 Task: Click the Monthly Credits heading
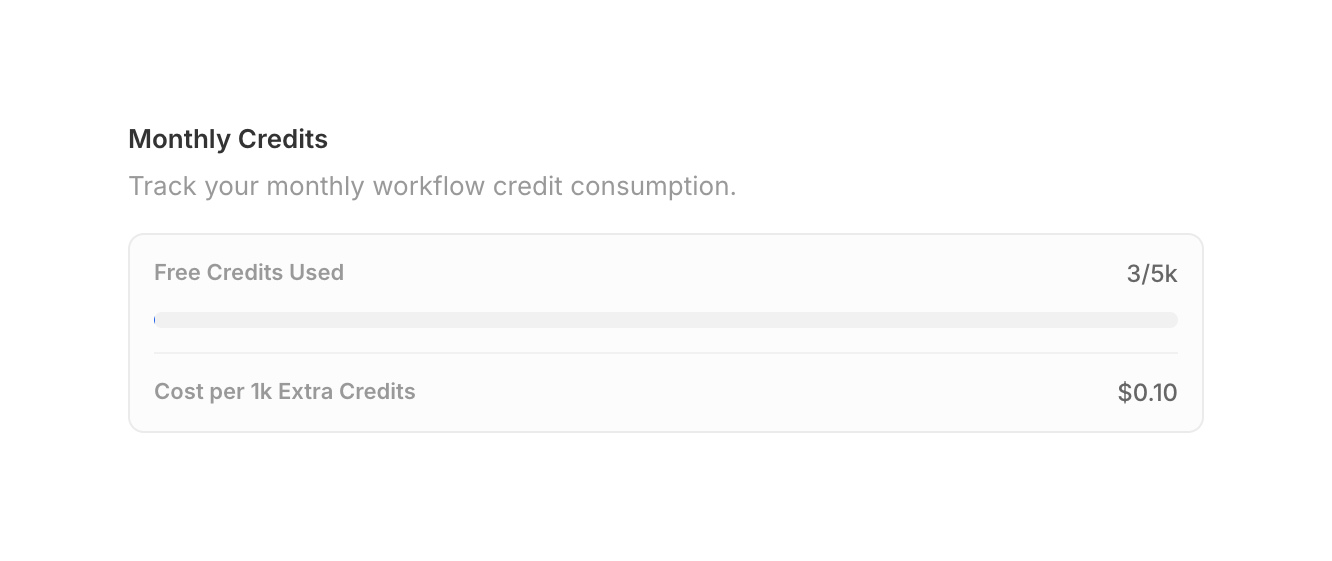[x=228, y=139]
